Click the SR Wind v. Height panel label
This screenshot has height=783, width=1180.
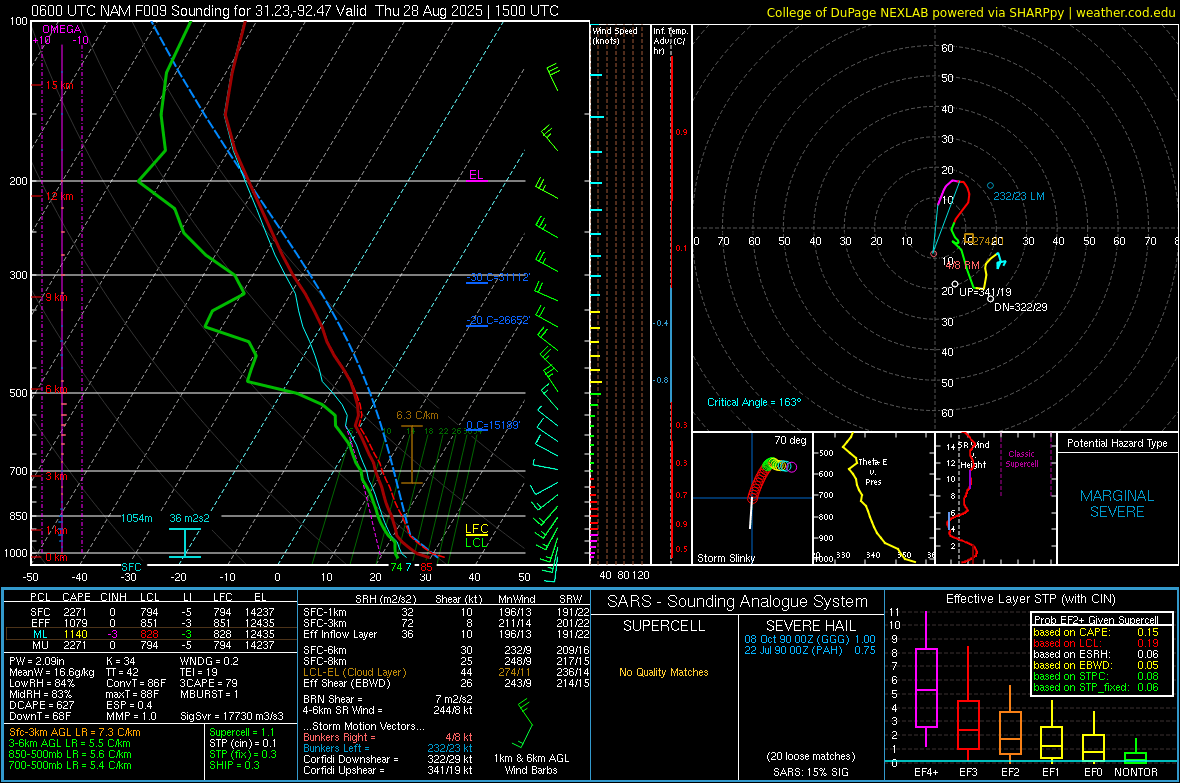coord(973,455)
